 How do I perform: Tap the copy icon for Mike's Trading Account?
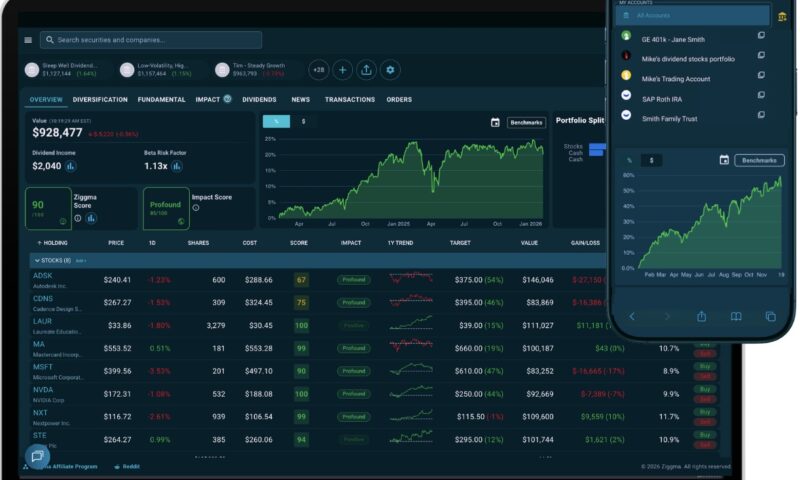click(761, 75)
